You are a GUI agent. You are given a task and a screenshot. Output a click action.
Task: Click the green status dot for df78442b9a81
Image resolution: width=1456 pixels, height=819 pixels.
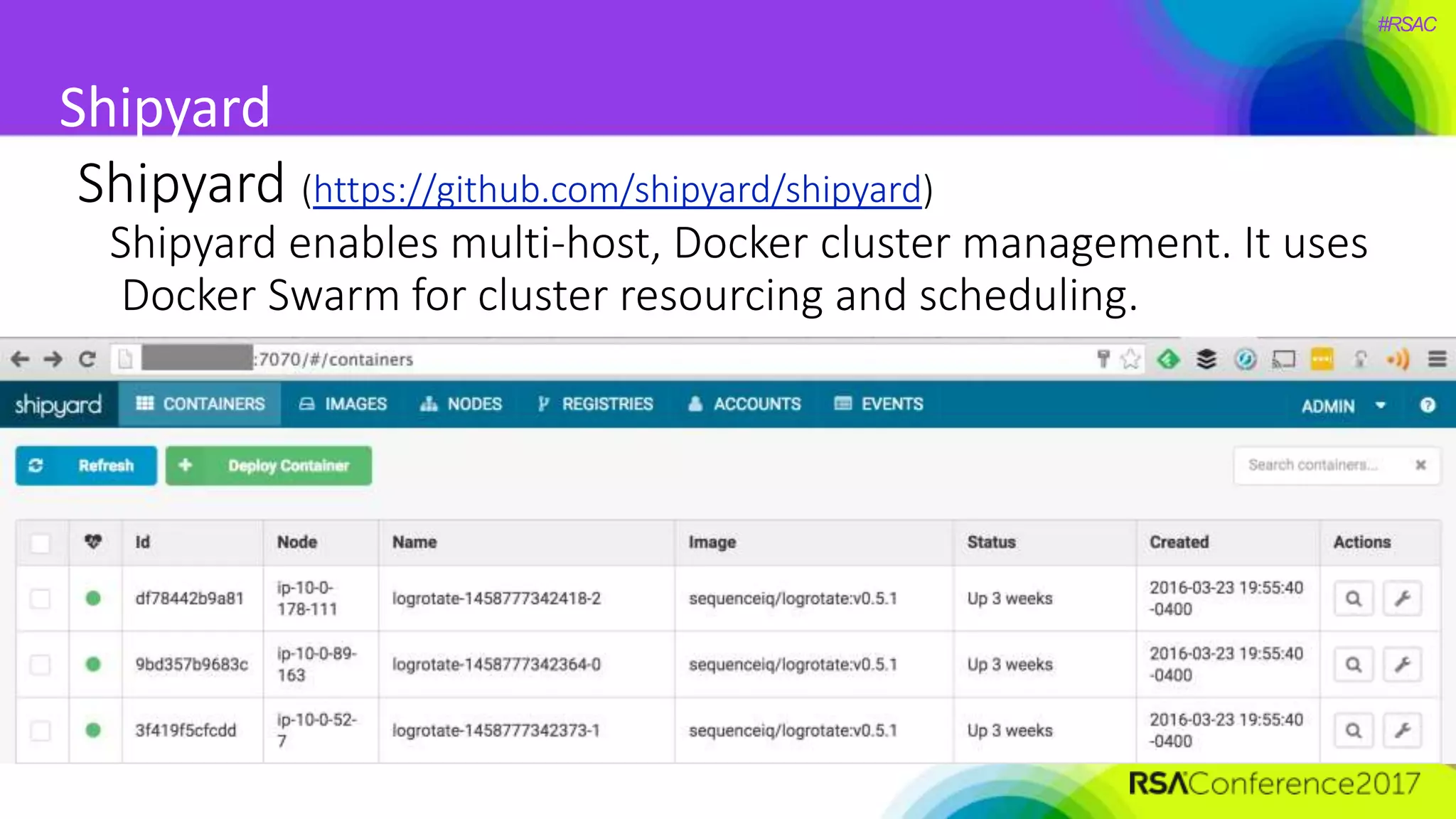tap(93, 599)
